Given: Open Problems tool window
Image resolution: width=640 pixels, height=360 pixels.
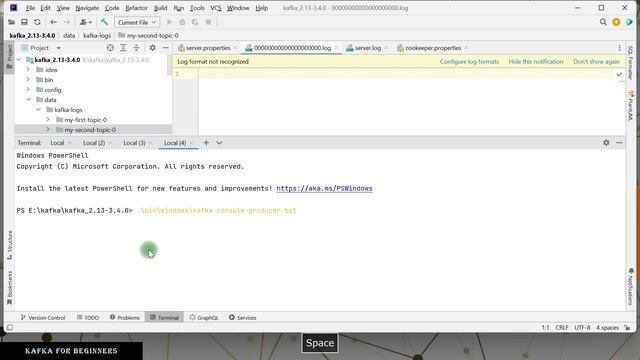Looking at the screenshot, I should 124,318.
